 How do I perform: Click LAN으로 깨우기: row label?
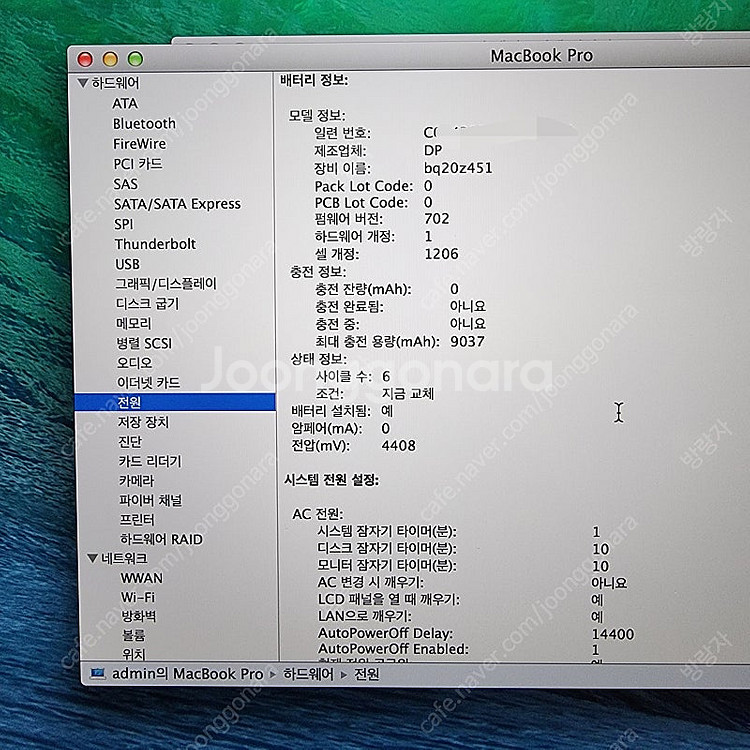coord(365,616)
